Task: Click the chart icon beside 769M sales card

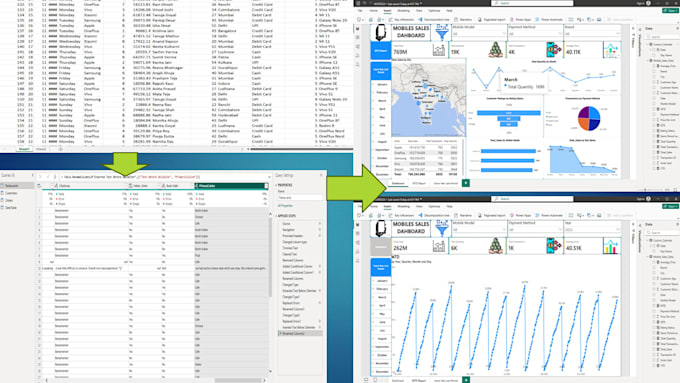Action: click(438, 50)
